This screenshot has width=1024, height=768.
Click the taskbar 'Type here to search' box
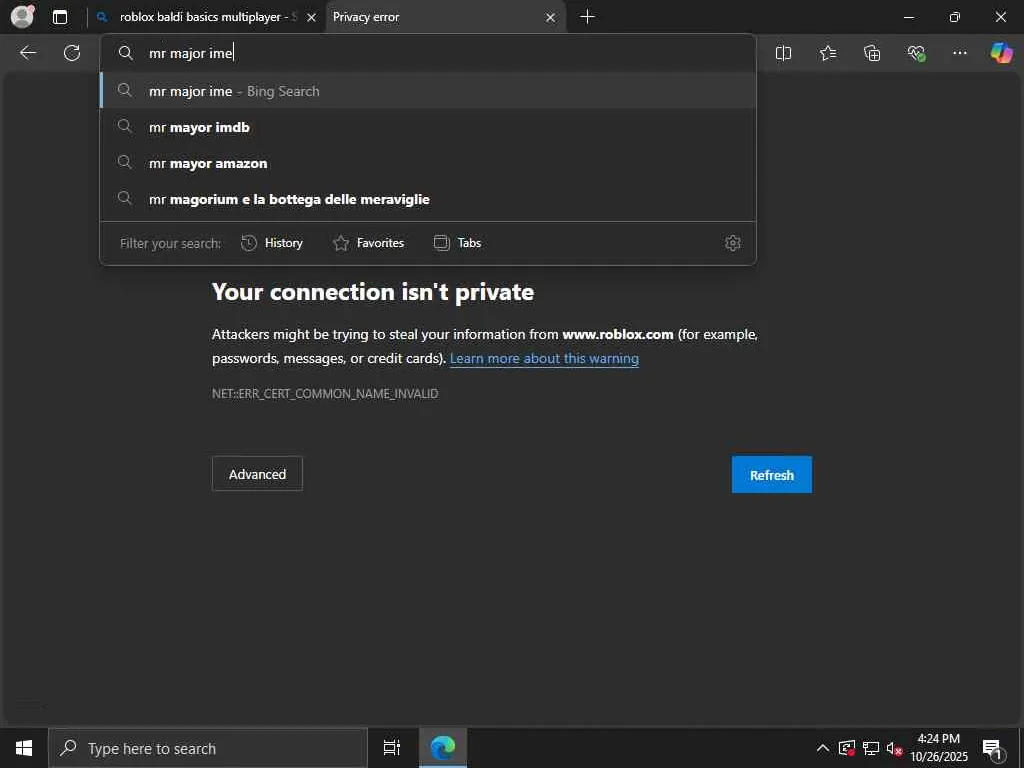pyautogui.click(x=208, y=748)
